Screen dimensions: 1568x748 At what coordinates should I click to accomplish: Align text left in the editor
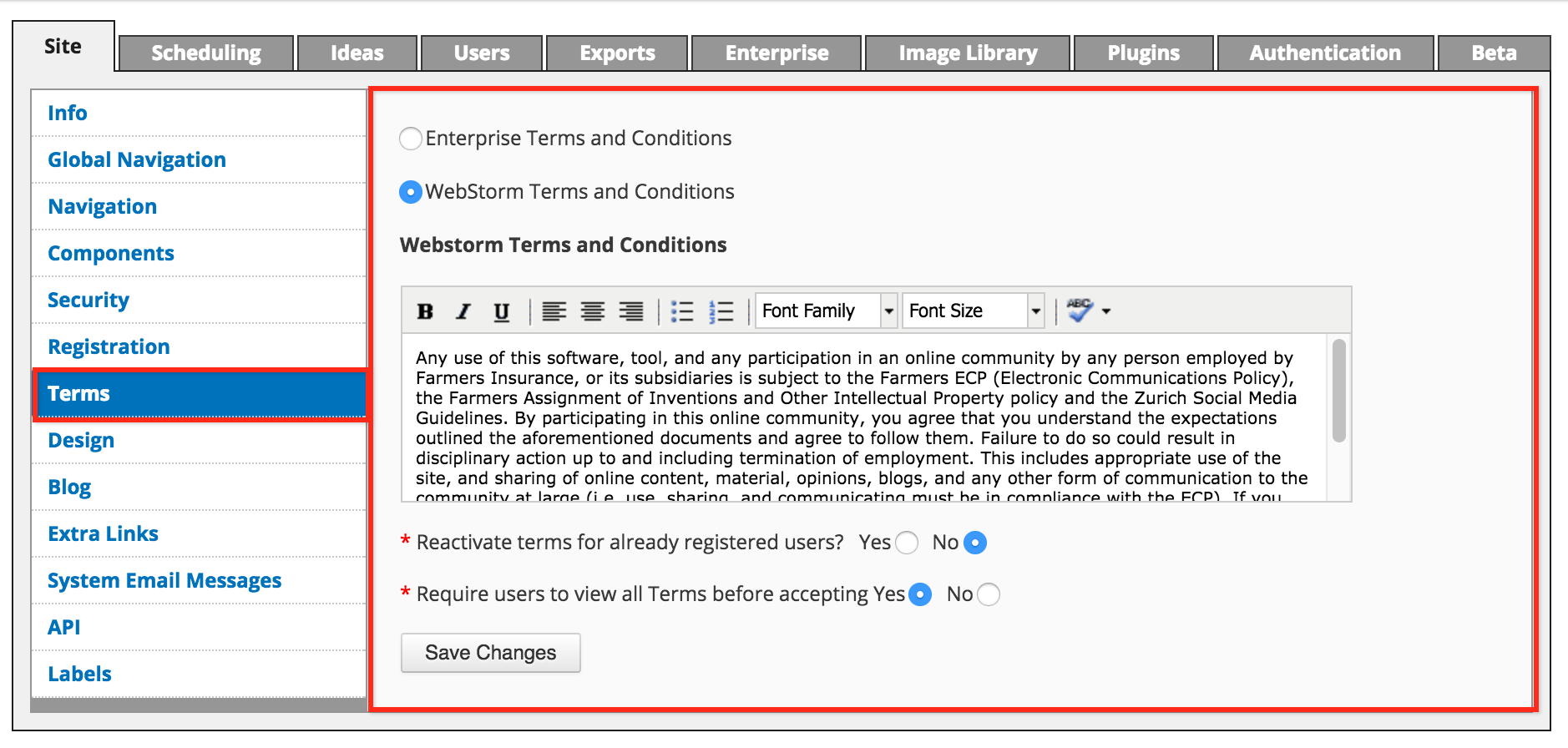click(554, 311)
